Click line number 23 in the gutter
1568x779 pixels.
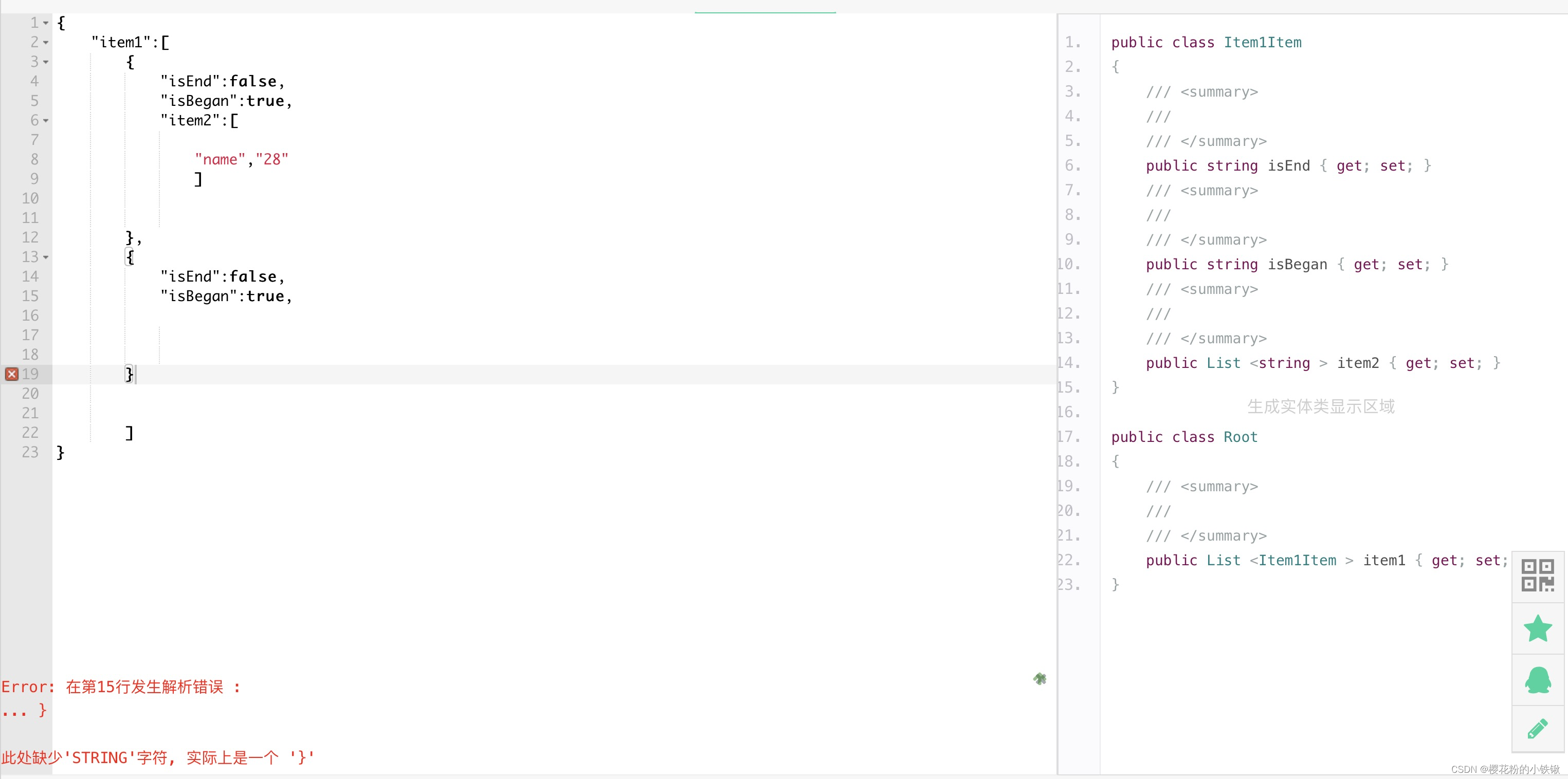click(30, 452)
